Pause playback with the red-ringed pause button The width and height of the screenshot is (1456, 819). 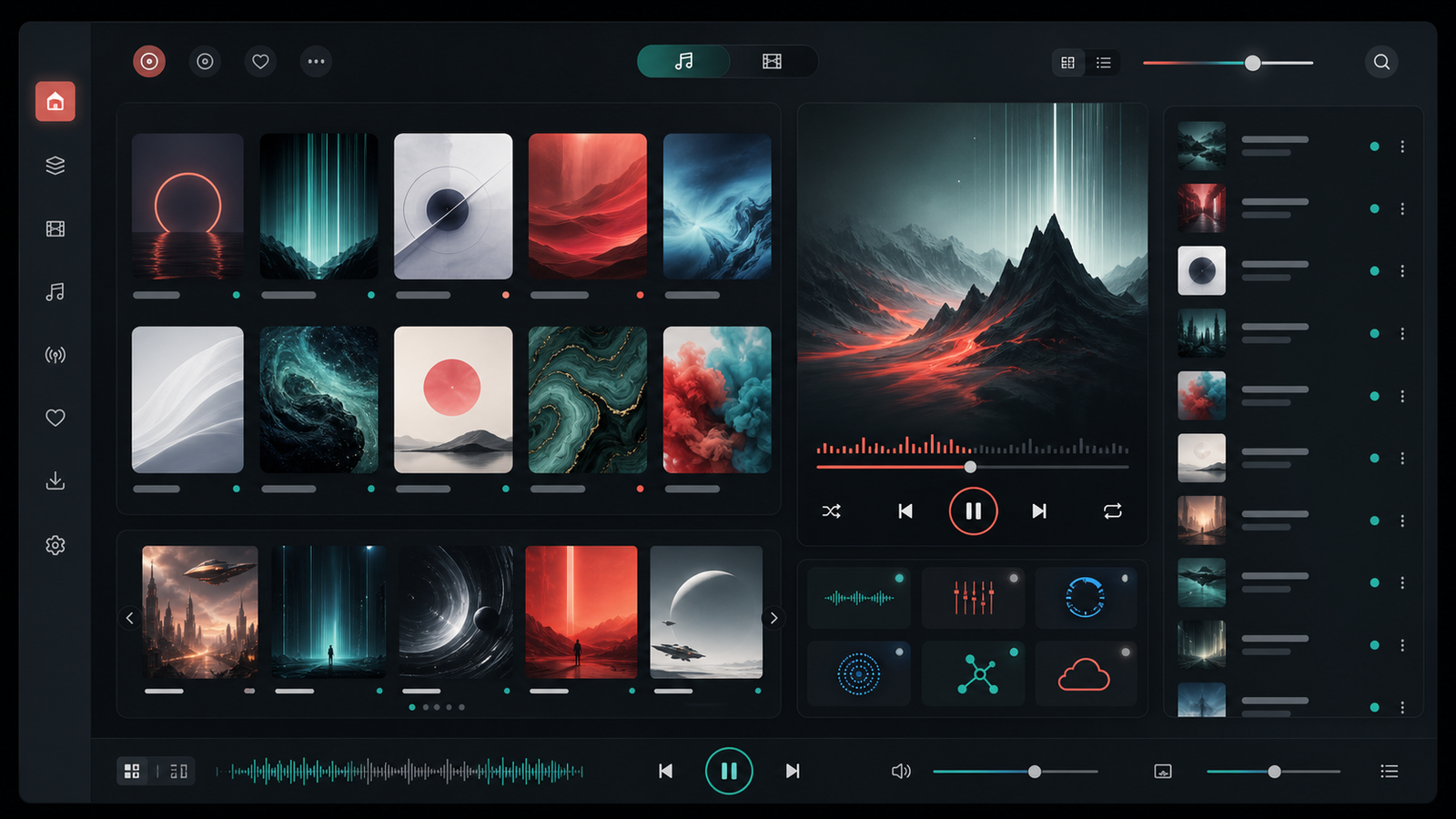click(973, 511)
